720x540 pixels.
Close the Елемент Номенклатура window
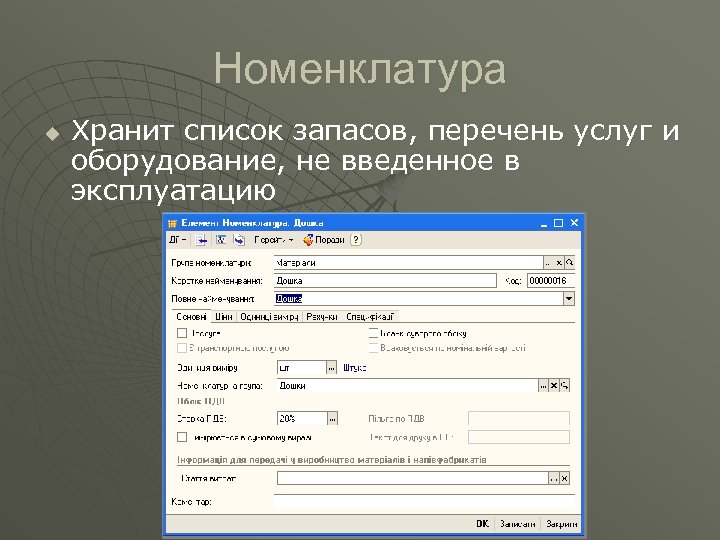[x=574, y=223]
